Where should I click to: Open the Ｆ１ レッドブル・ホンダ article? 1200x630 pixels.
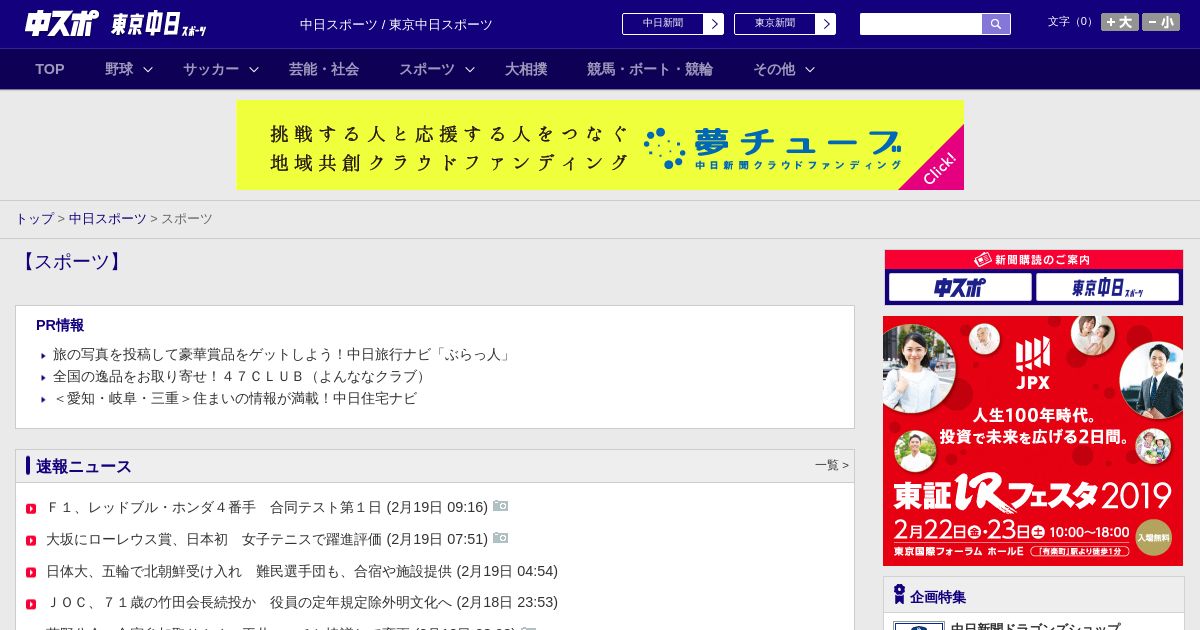coord(267,507)
